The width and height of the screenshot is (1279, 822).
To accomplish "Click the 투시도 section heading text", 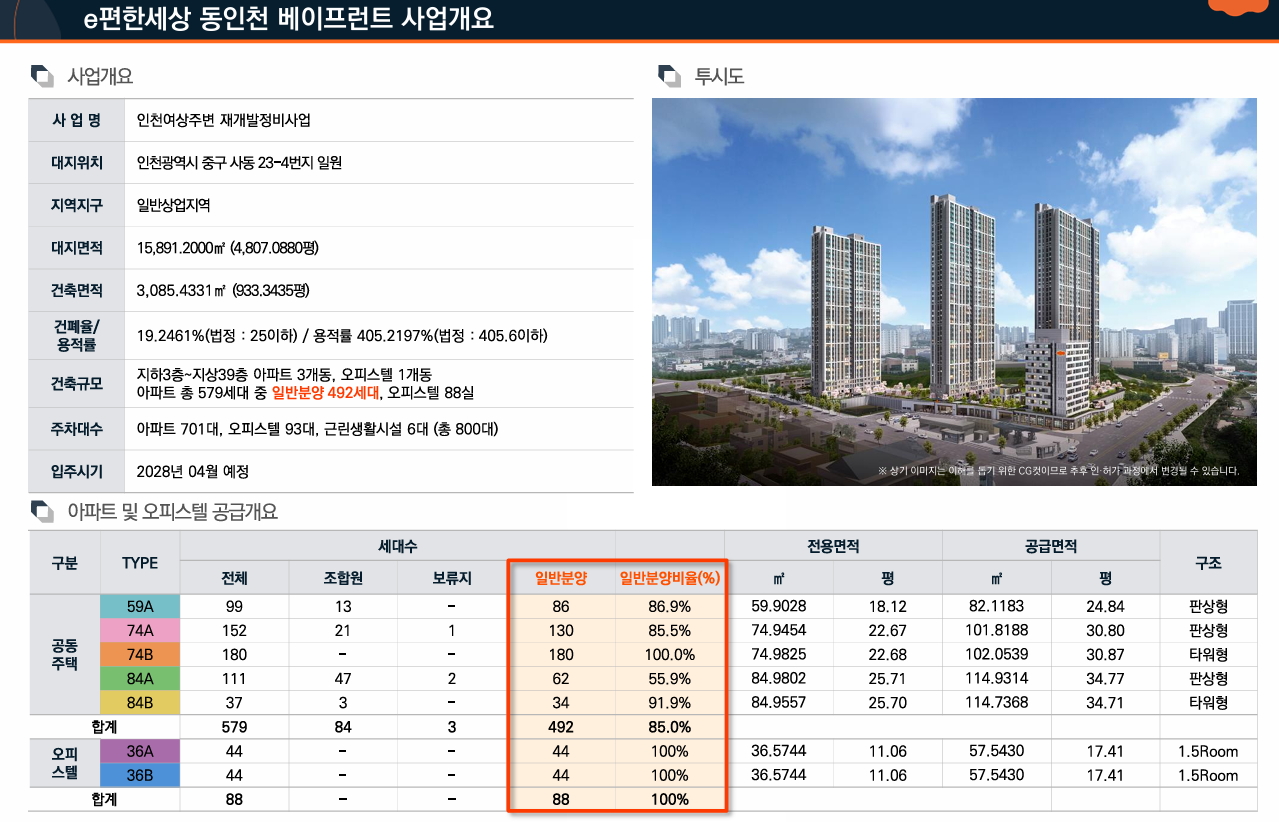I will [x=720, y=76].
